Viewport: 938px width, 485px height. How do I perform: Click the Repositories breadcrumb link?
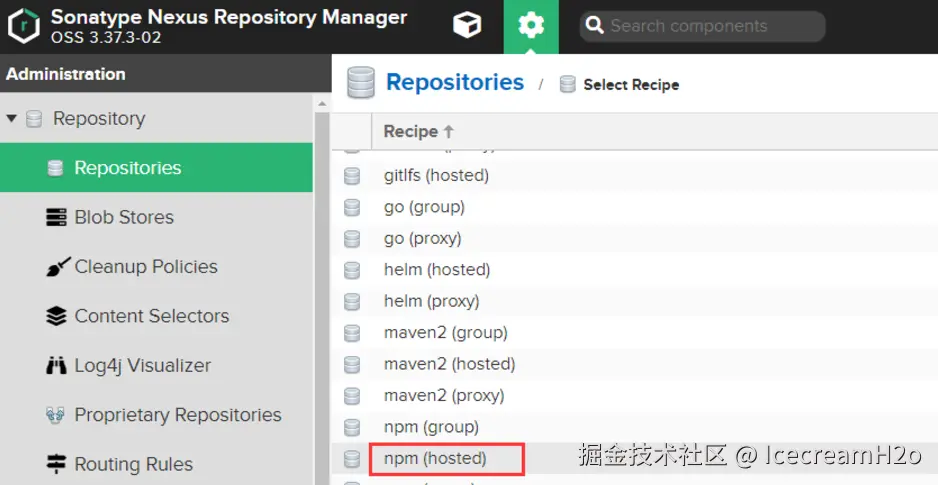(455, 83)
